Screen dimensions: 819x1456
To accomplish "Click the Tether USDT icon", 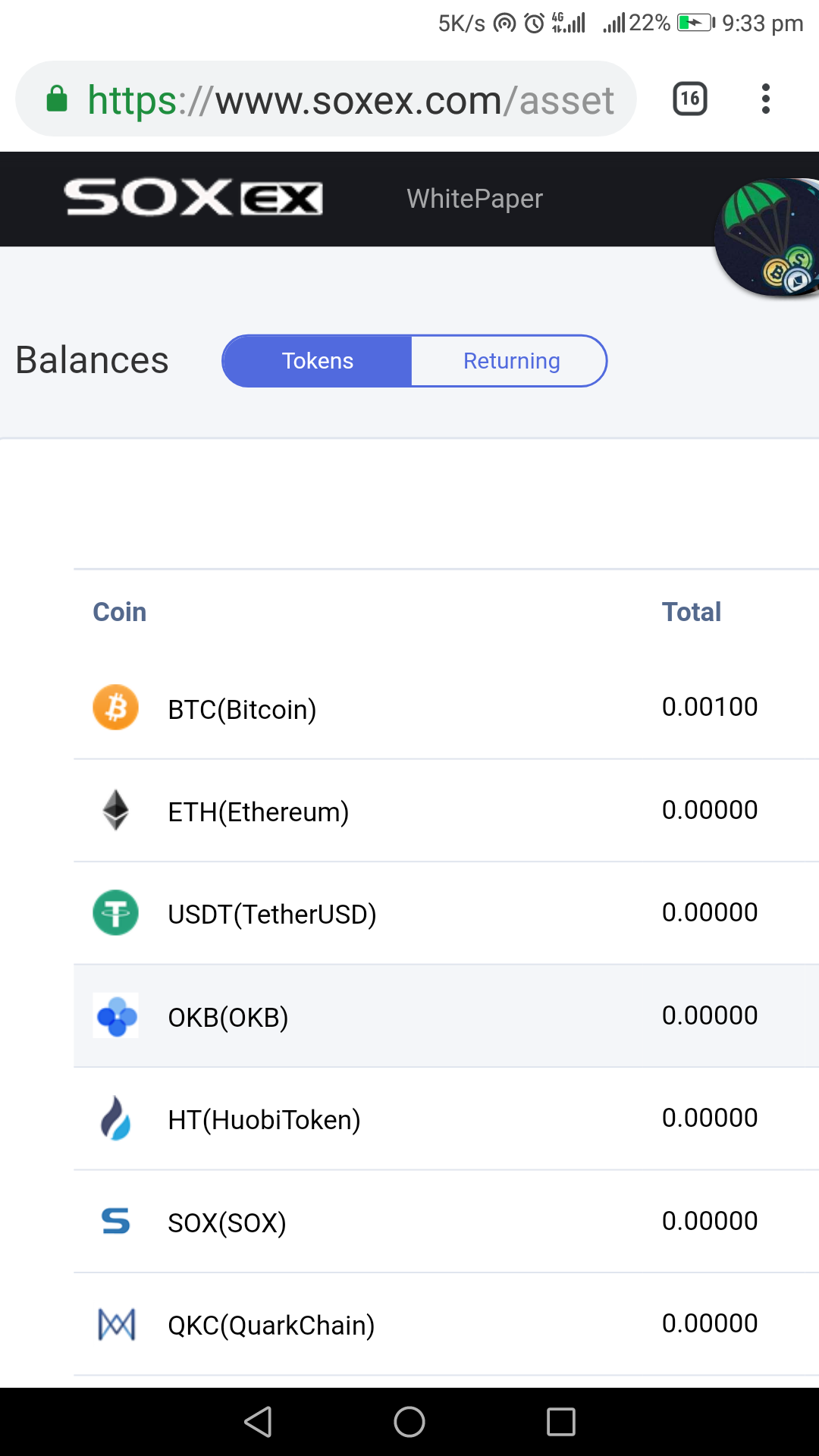I will (115, 912).
